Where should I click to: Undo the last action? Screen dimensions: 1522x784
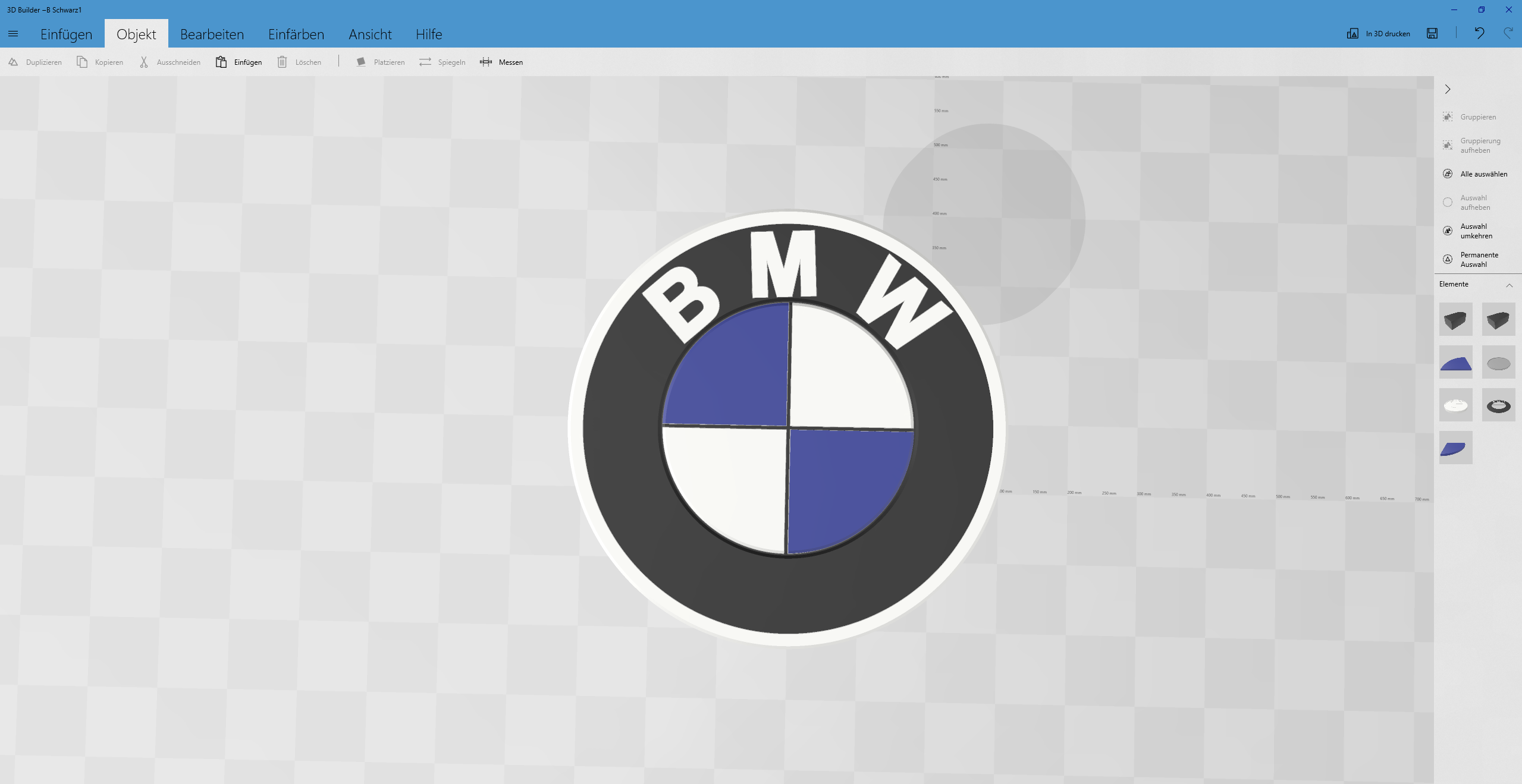[1479, 33]
